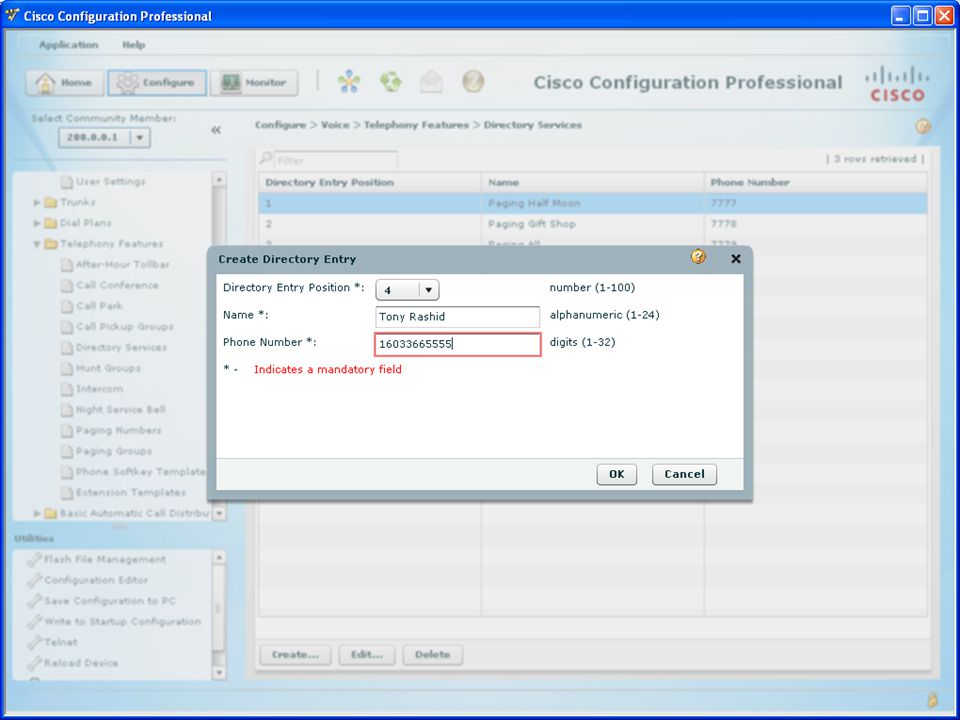The width and height of the screenshot is (960, 720).
Task: Select Night Service Bell tree item
Action: (113, 410)
